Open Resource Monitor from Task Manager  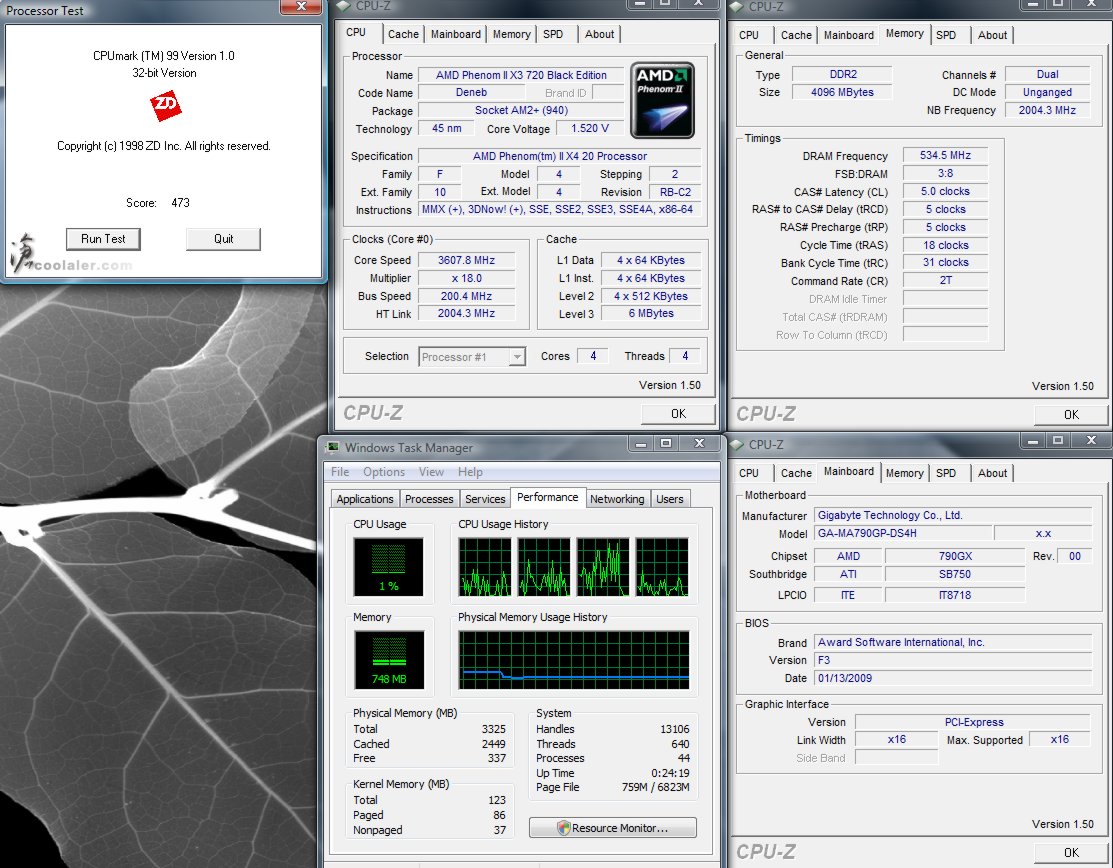[x=613, y=828]
